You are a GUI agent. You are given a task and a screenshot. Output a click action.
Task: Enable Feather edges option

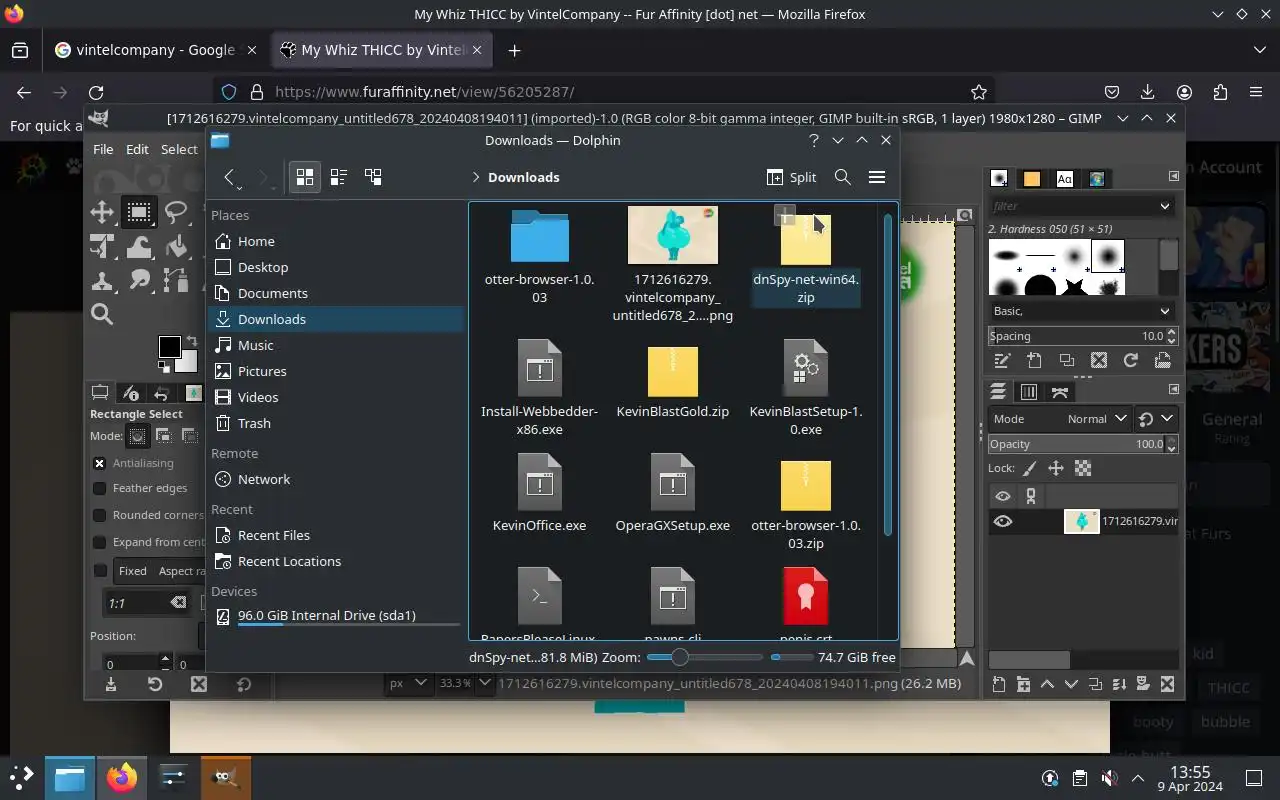[x=100, y=488]
